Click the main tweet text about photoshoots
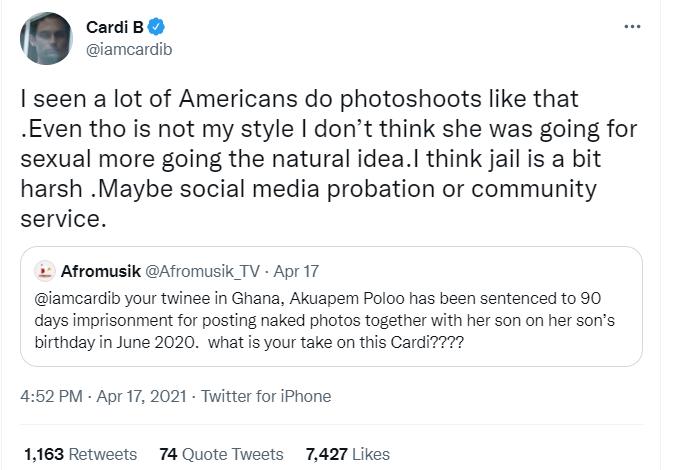The height and width of the screenshot is (470, 678). [x=300, y=100]
